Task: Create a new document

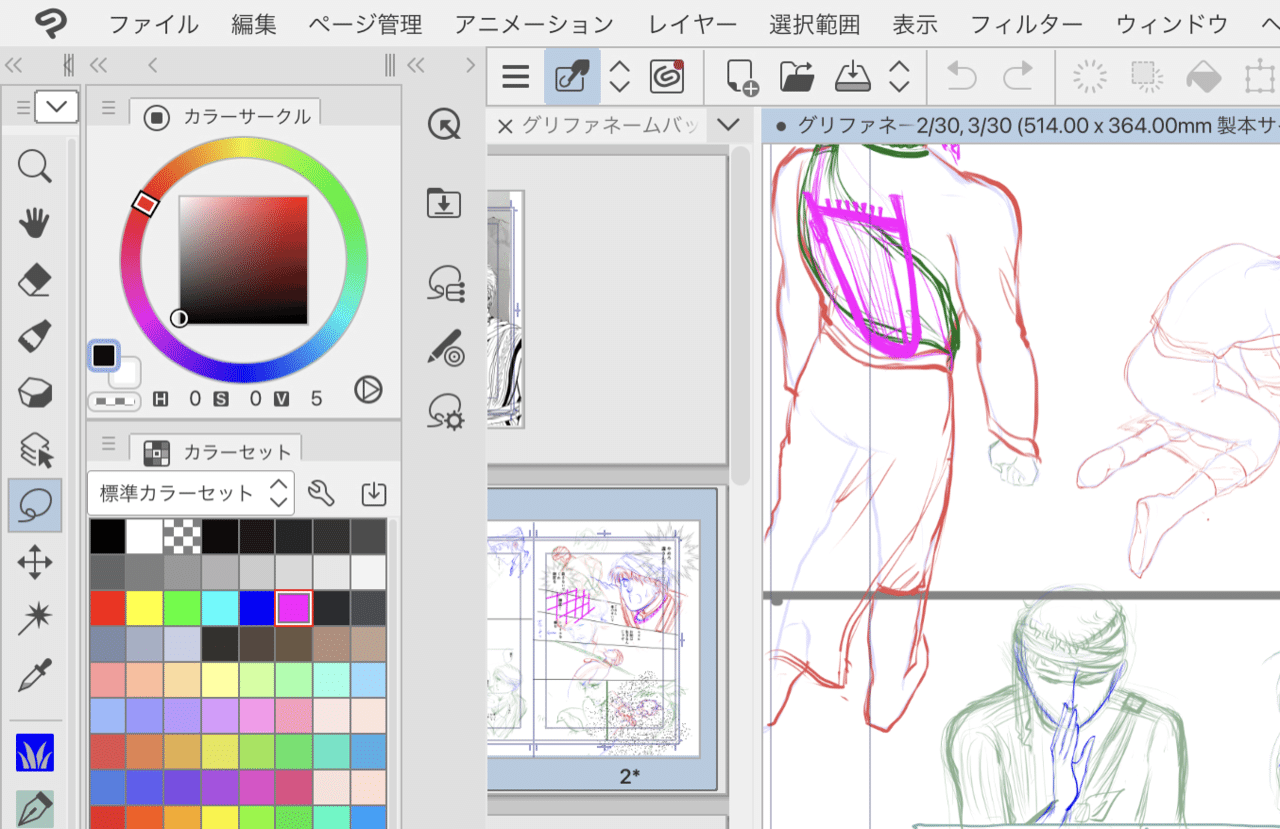Action: point(741,77)
